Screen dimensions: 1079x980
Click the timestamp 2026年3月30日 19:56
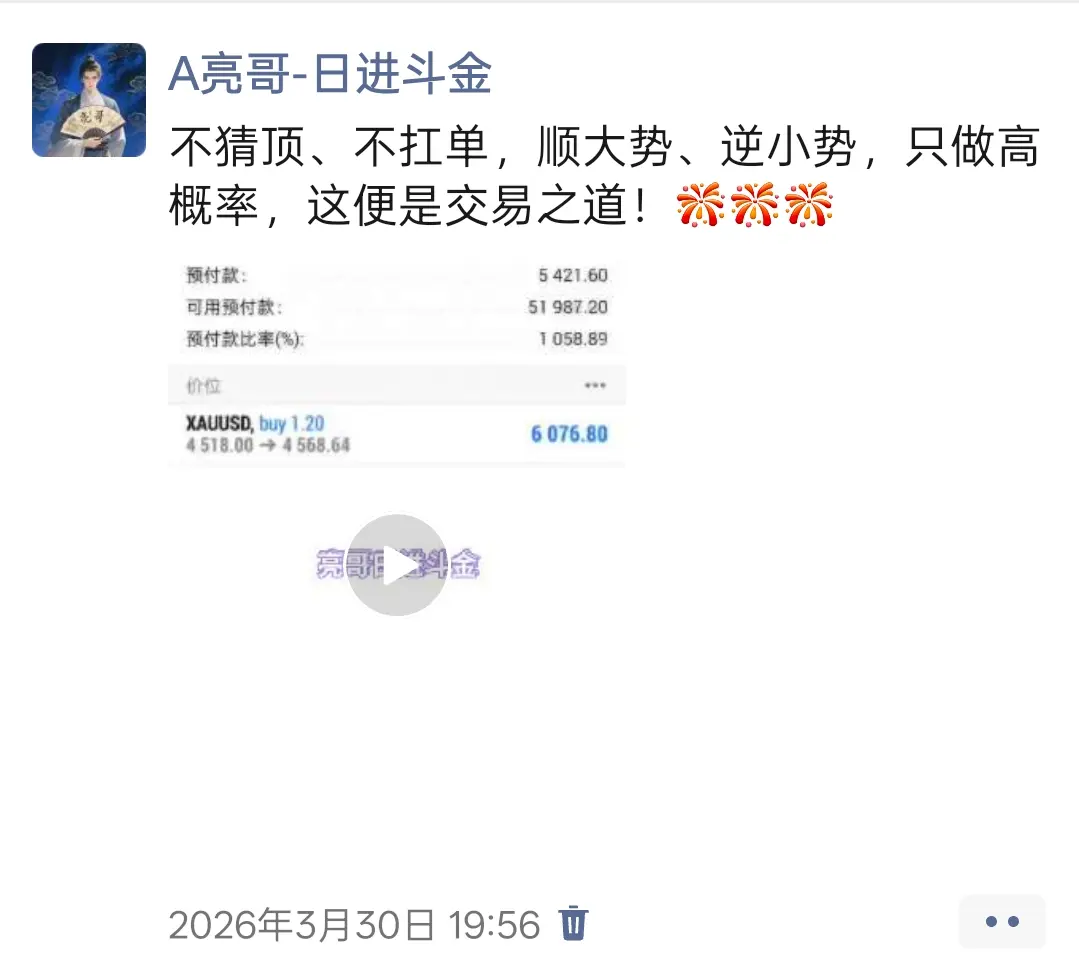coord(354,924)
